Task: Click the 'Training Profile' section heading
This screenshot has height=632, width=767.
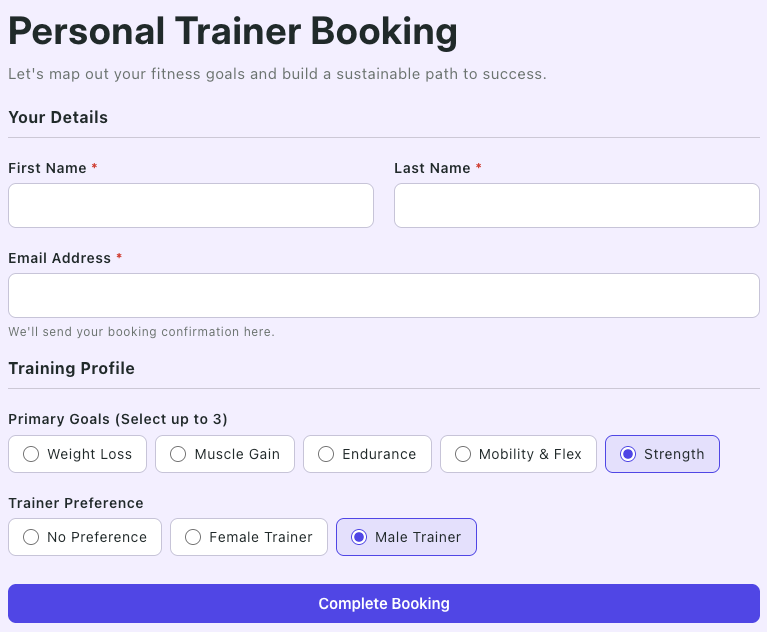Action: tap(71, 368)
